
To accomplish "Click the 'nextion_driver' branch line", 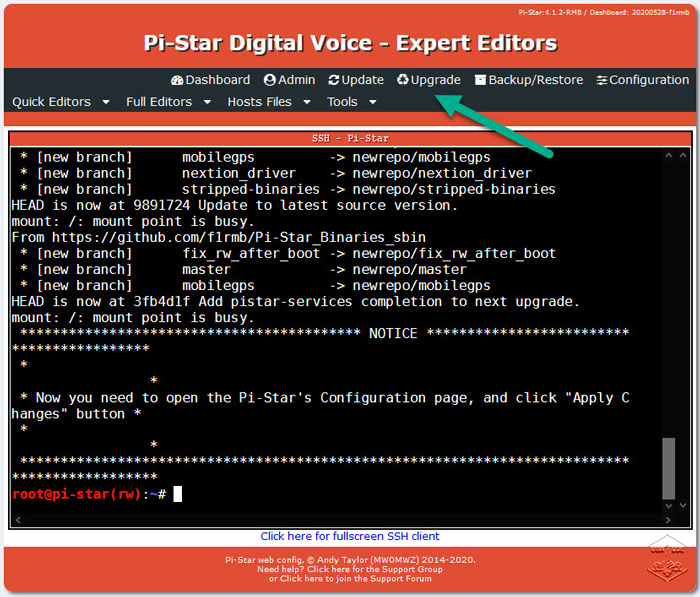I will pyautogui.click(x=276, y=173).
